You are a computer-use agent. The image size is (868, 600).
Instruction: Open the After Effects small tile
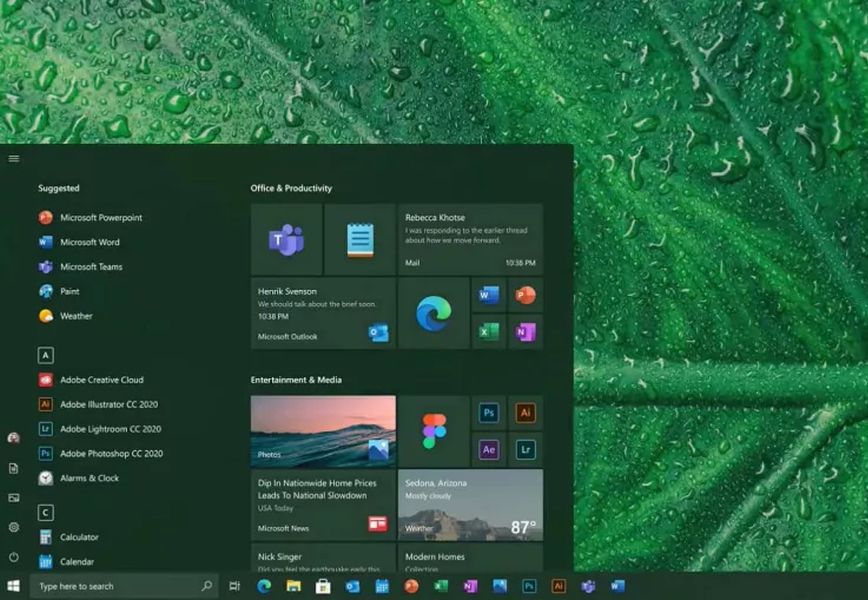(488, 449)
